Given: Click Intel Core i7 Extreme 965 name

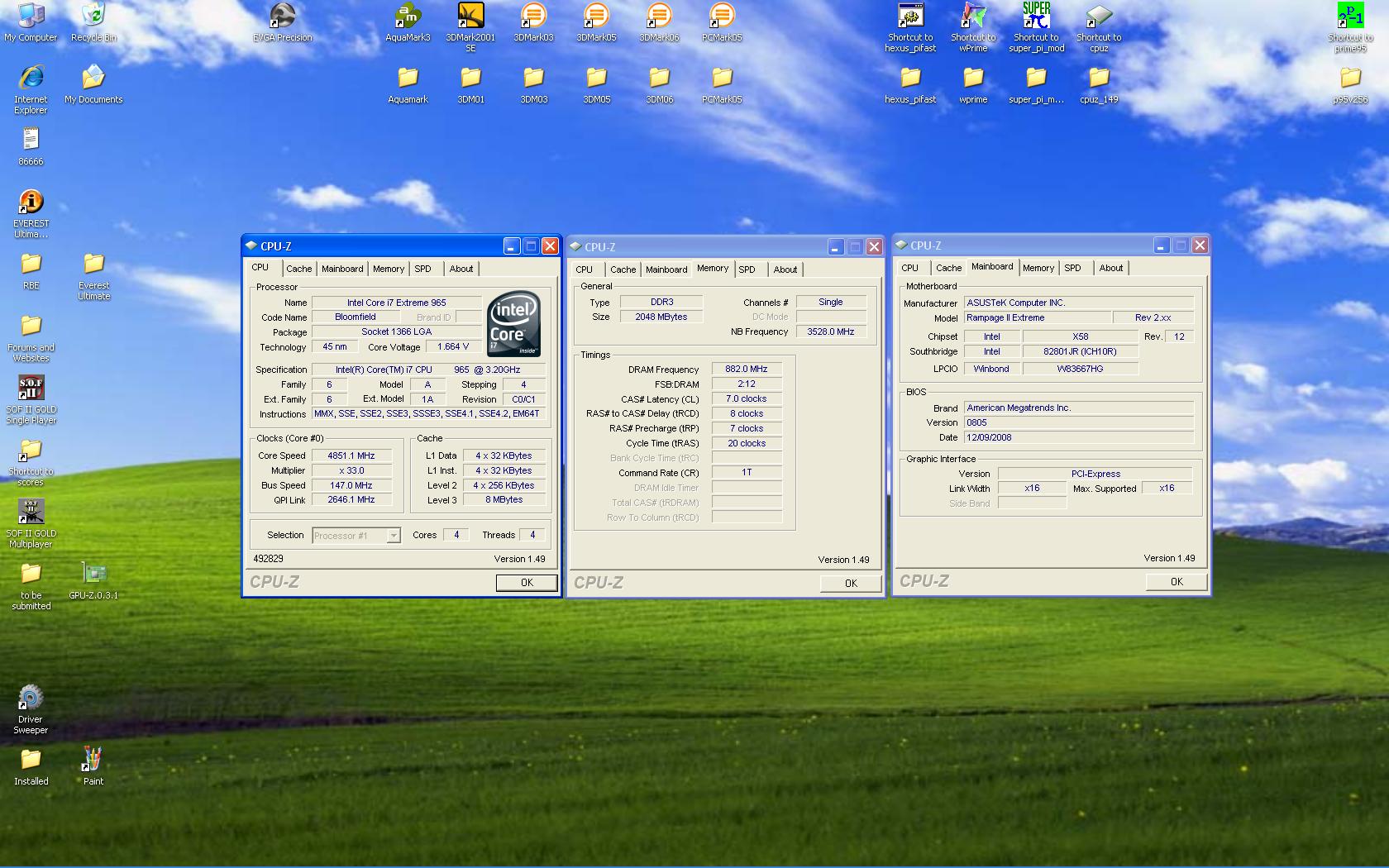Looking at the screenshot, I should click(x=396, y=303).
